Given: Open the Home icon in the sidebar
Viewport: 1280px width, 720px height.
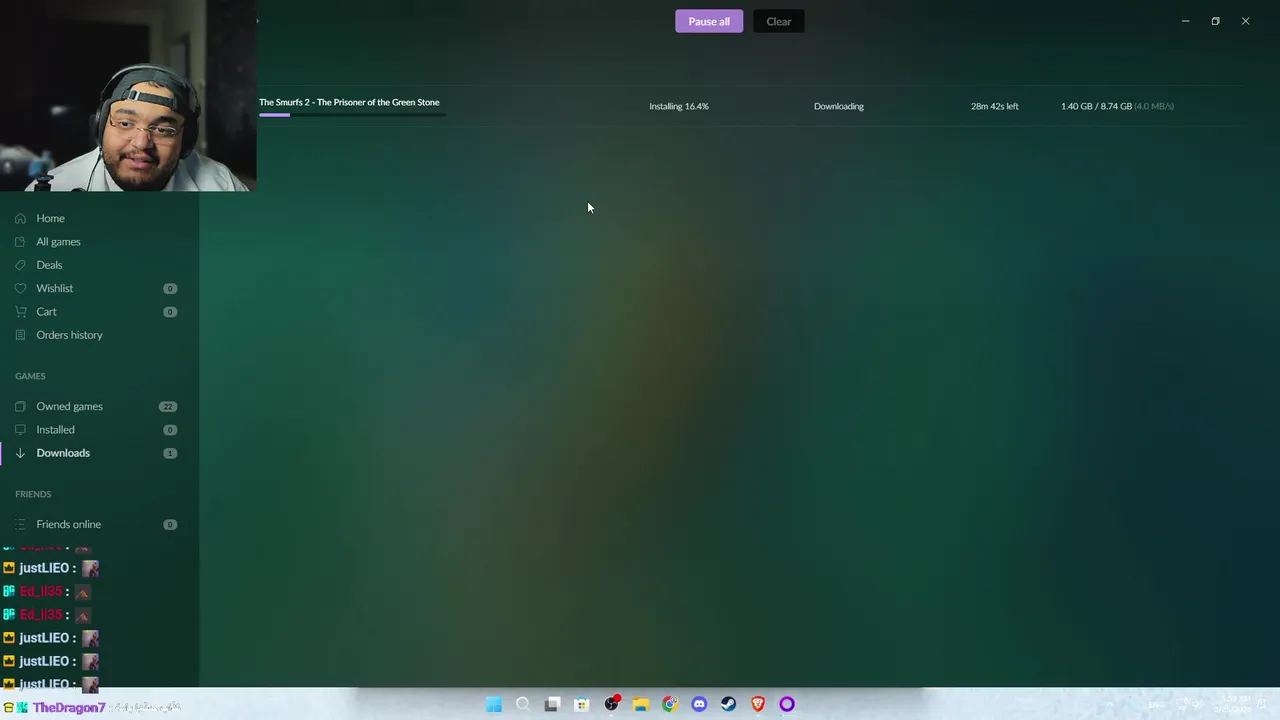Looking at the screenshot, I should click(20, 218).
